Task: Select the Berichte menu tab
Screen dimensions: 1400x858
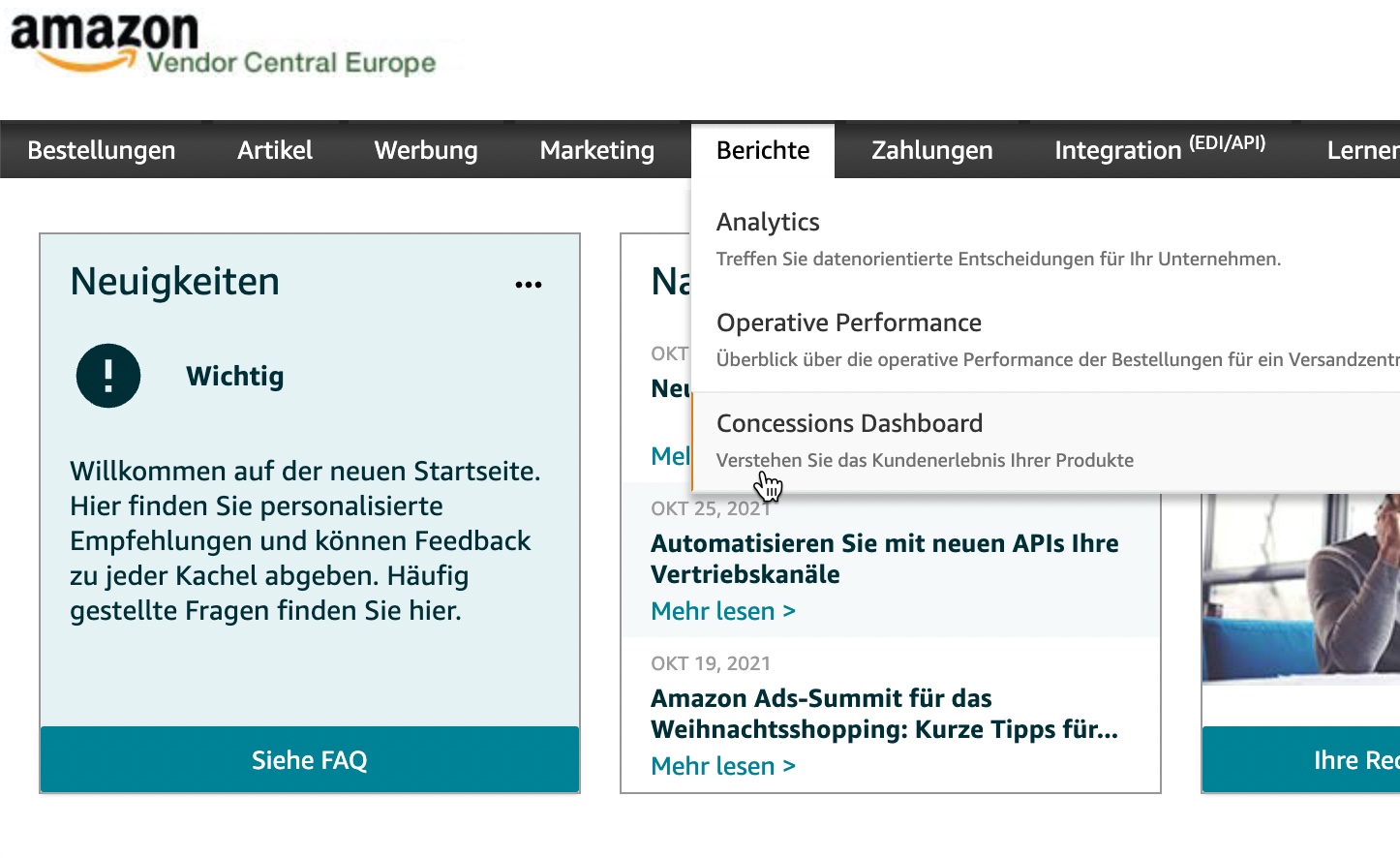Action: 763,150
